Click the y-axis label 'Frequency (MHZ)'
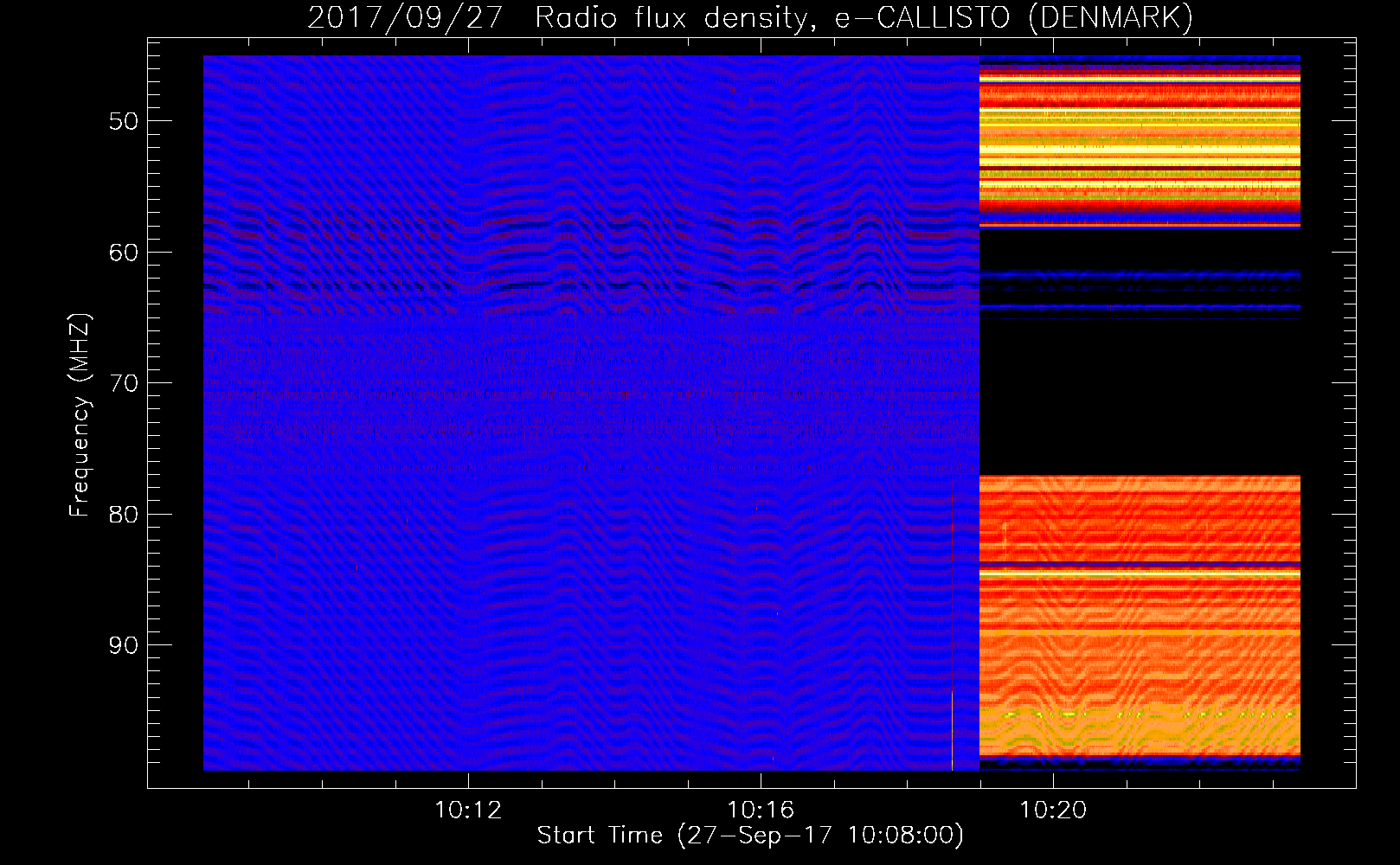The width and height of the screenshot is (1400, 865). pos(80,416)
